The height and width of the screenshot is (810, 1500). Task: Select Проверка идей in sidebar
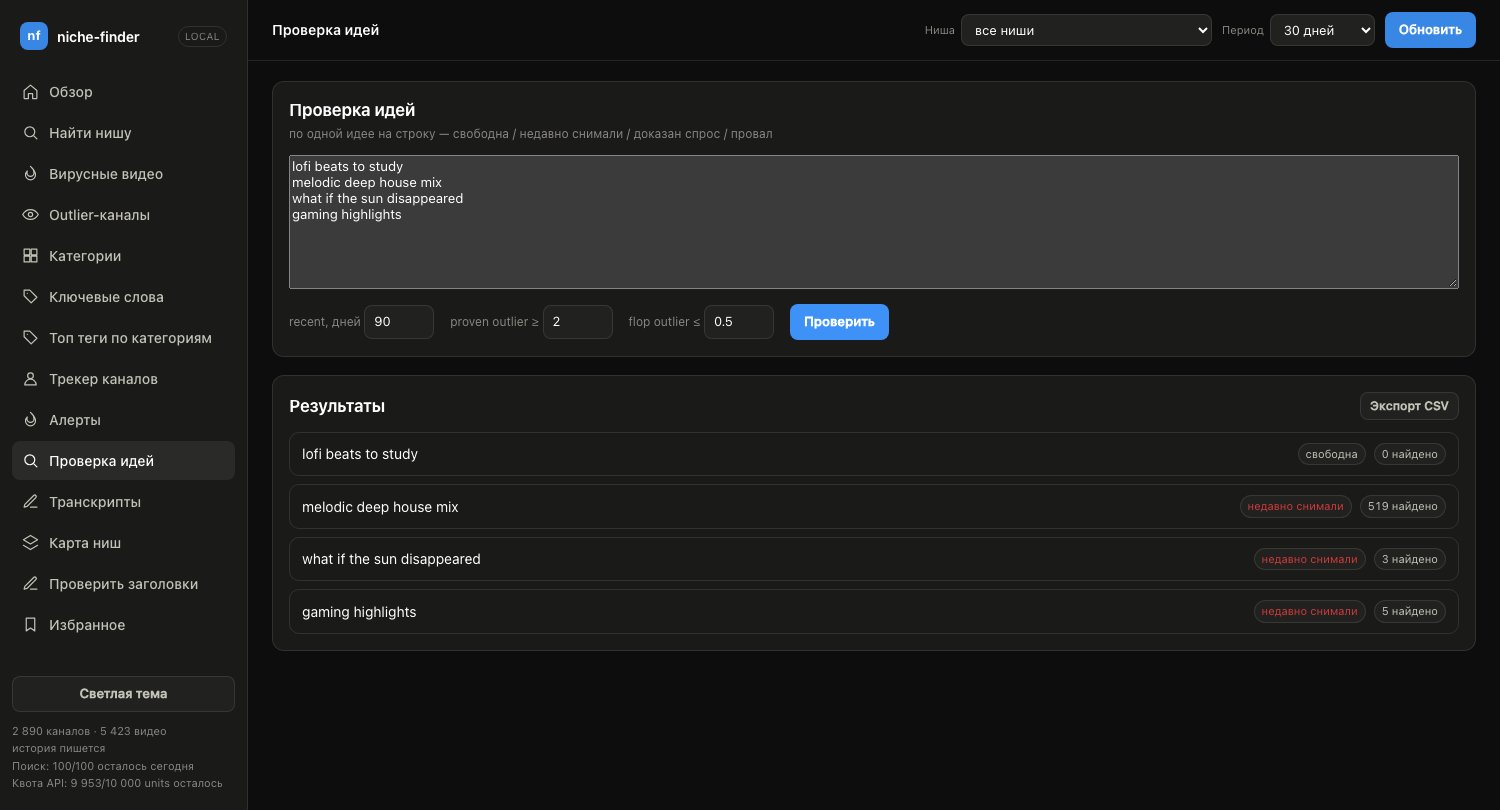pos(123,461)
